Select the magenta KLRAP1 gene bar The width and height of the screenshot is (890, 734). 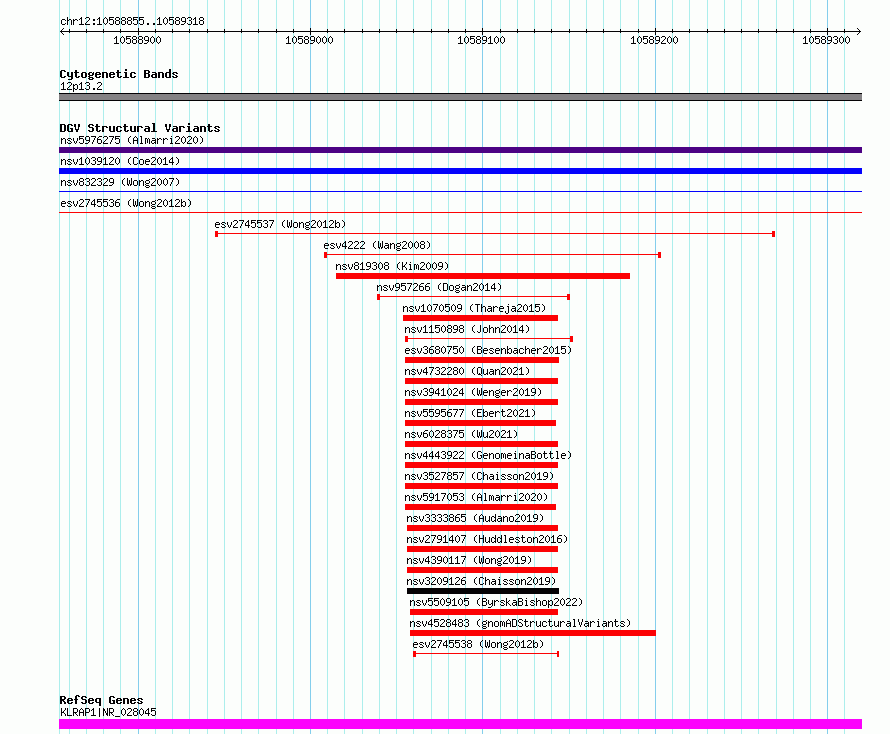point(460,724)
